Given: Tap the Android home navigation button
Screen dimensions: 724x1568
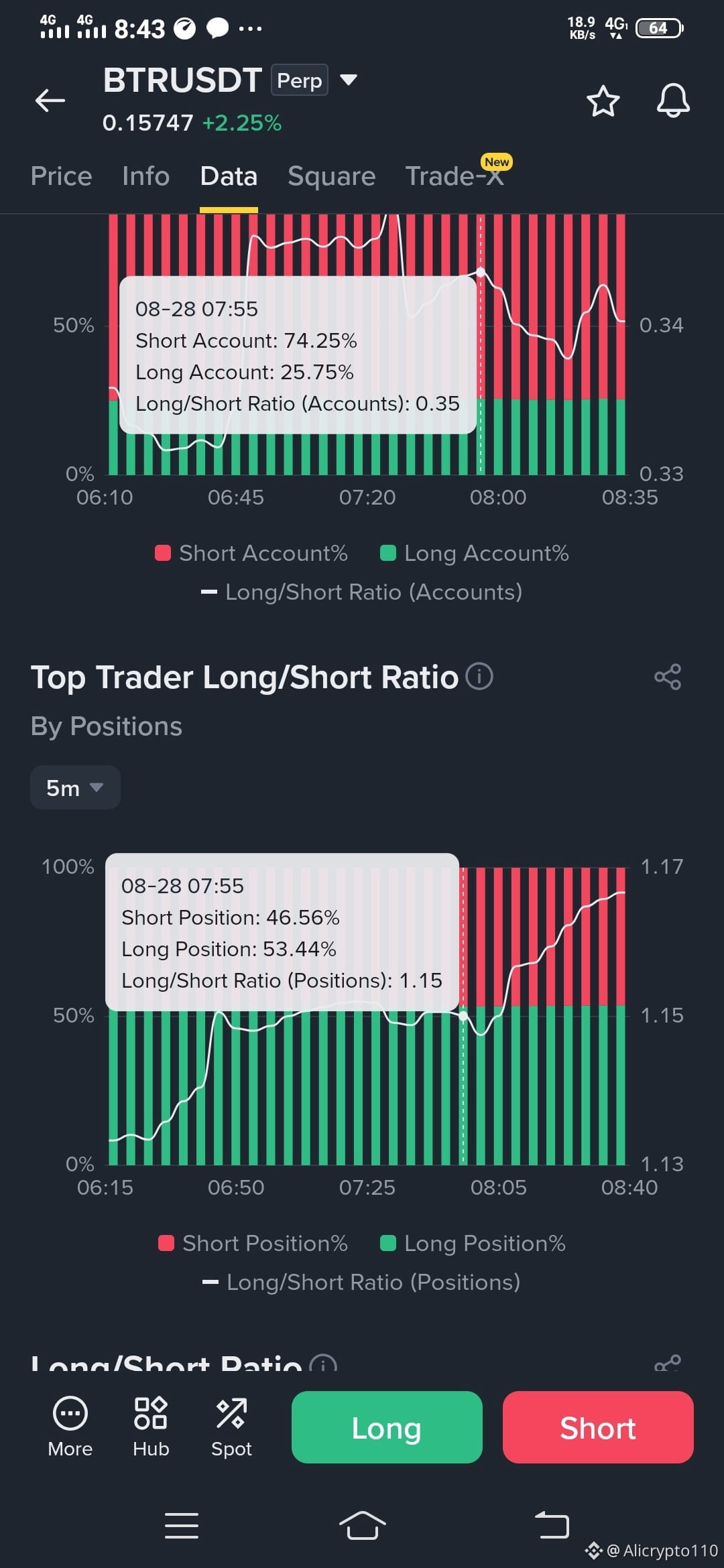Looking at the screenshot, I should tap(362, 1526).
